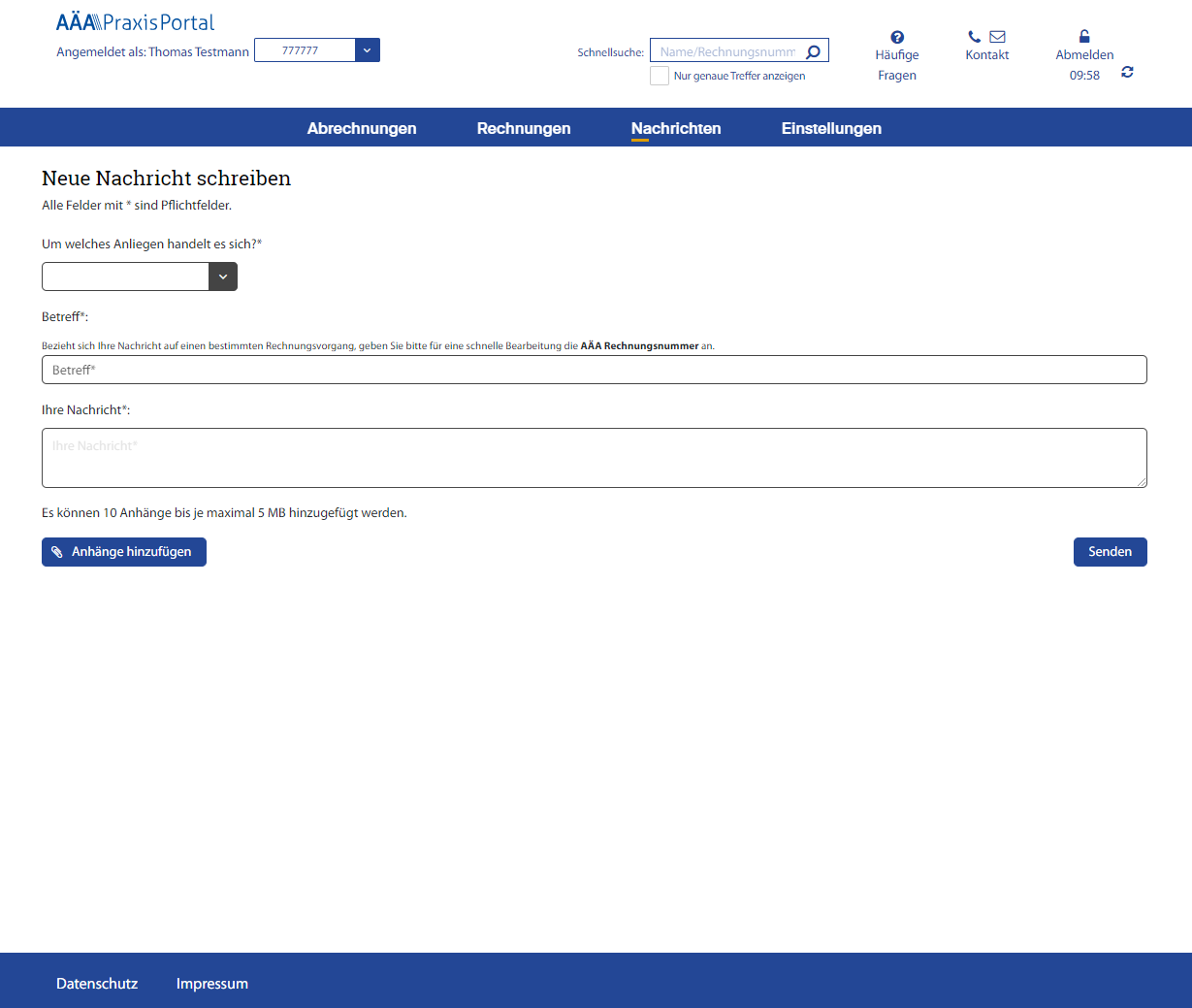Screen dimensions: 1192x1008
Task: Click into the Betreff input field
Action: (x=594, y=370)
